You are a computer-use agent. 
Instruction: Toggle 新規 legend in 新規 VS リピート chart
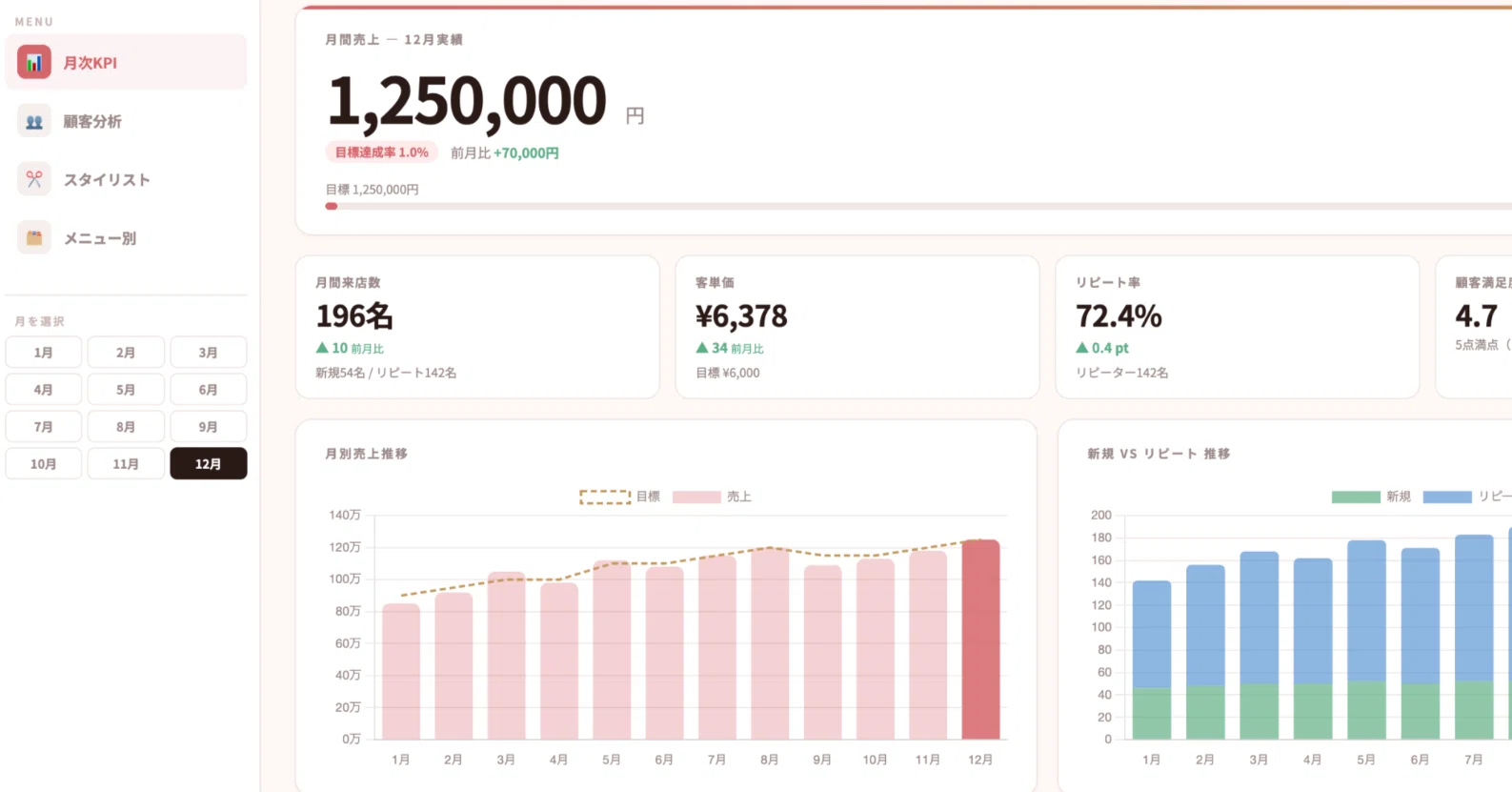point(1371,497)
